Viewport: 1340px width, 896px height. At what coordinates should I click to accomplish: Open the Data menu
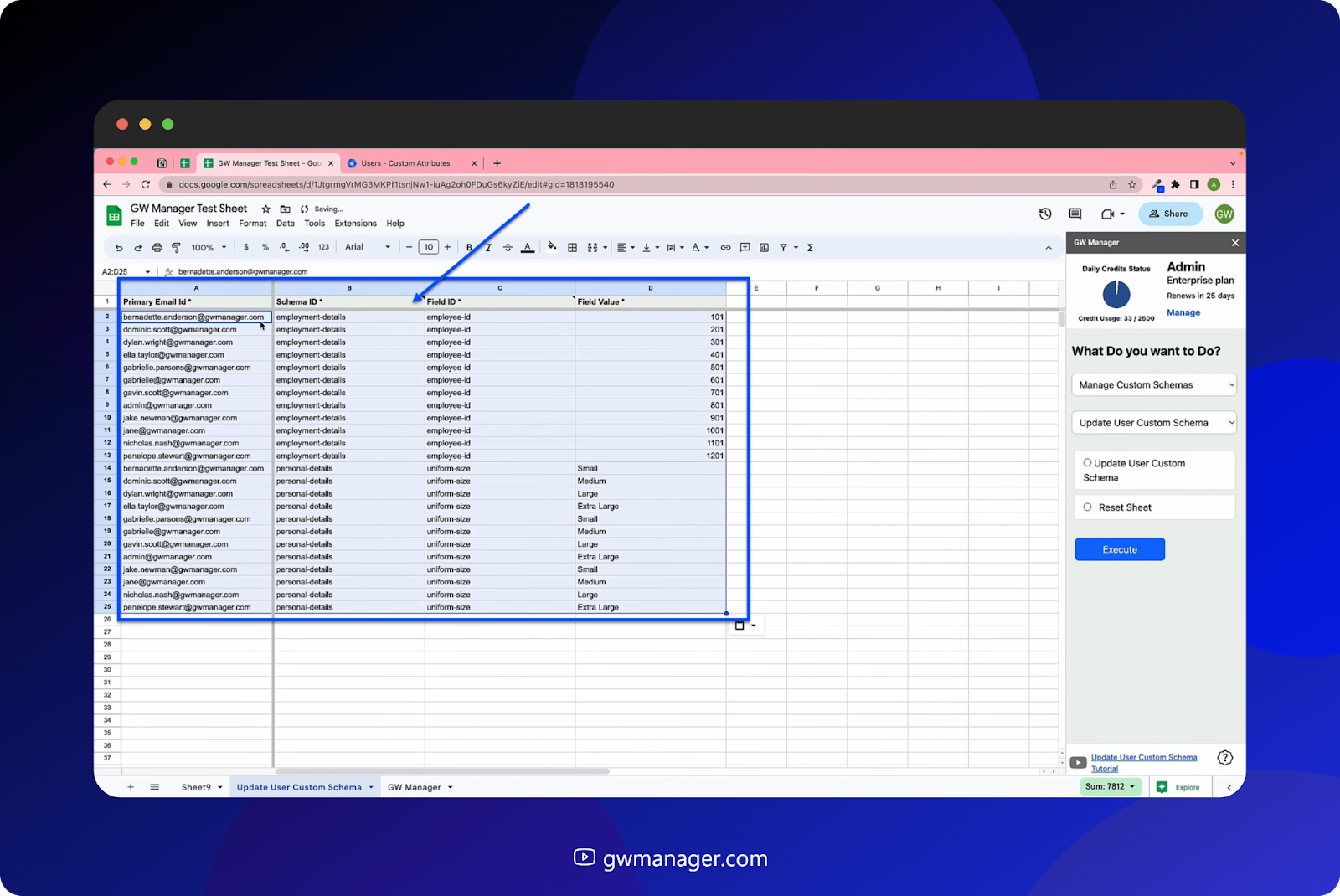pos(286,224)
